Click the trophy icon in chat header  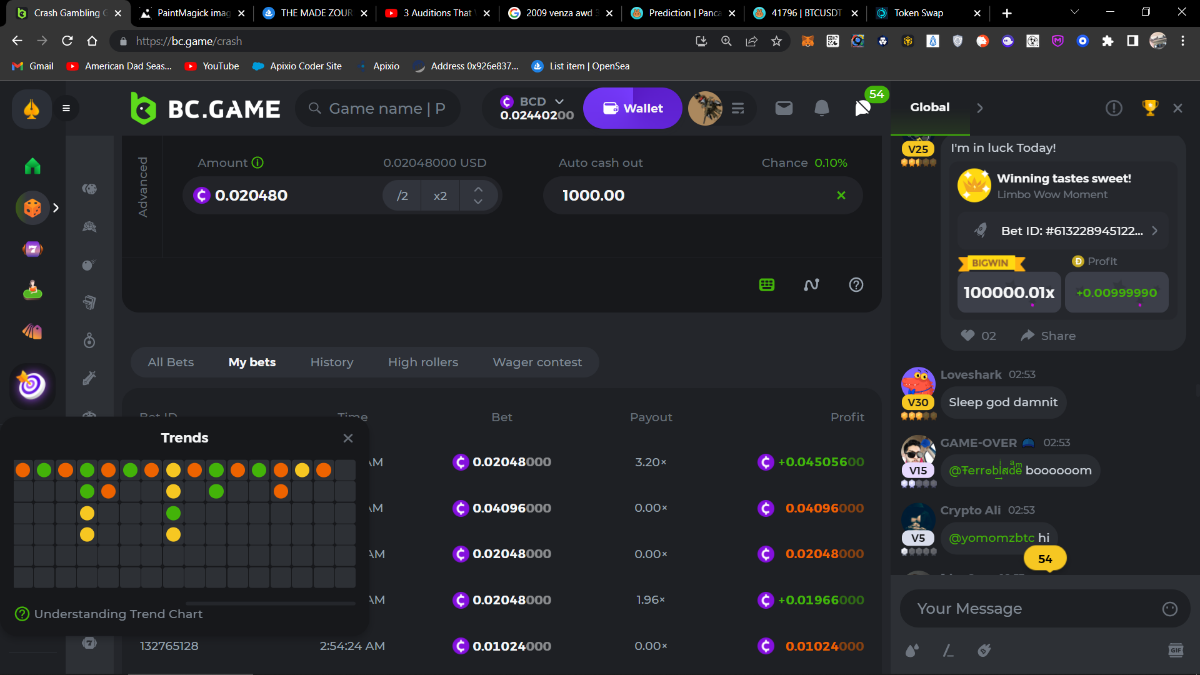[1150, 108]
